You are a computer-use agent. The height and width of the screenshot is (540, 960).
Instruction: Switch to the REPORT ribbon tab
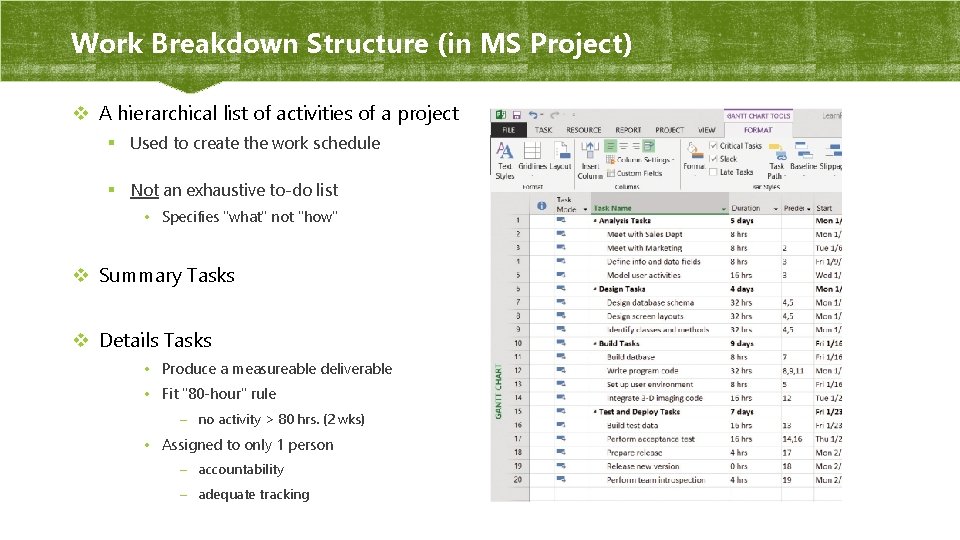click(x=628, y=130)
